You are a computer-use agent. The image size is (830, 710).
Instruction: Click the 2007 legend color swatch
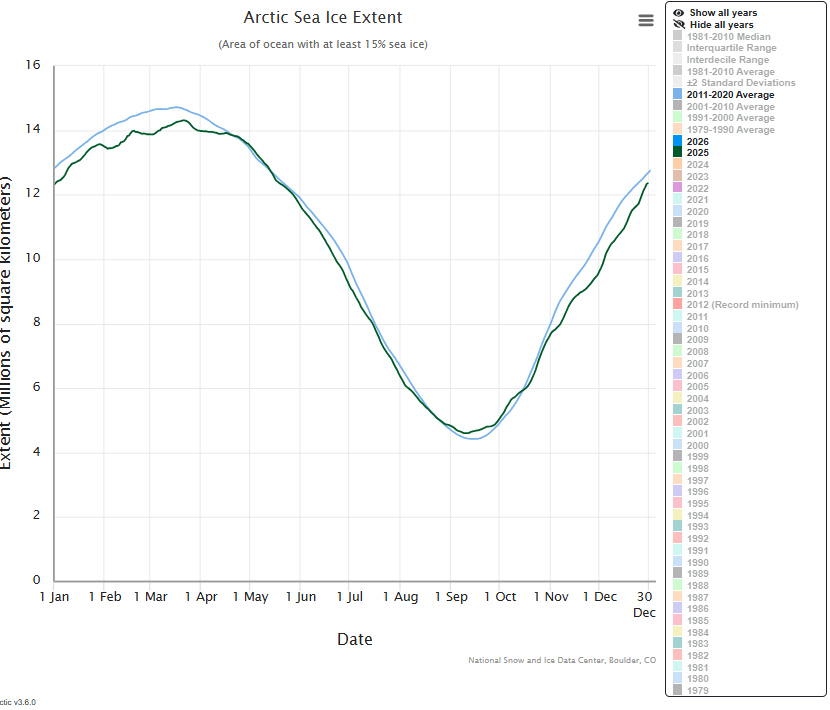(x=678, y=363)
